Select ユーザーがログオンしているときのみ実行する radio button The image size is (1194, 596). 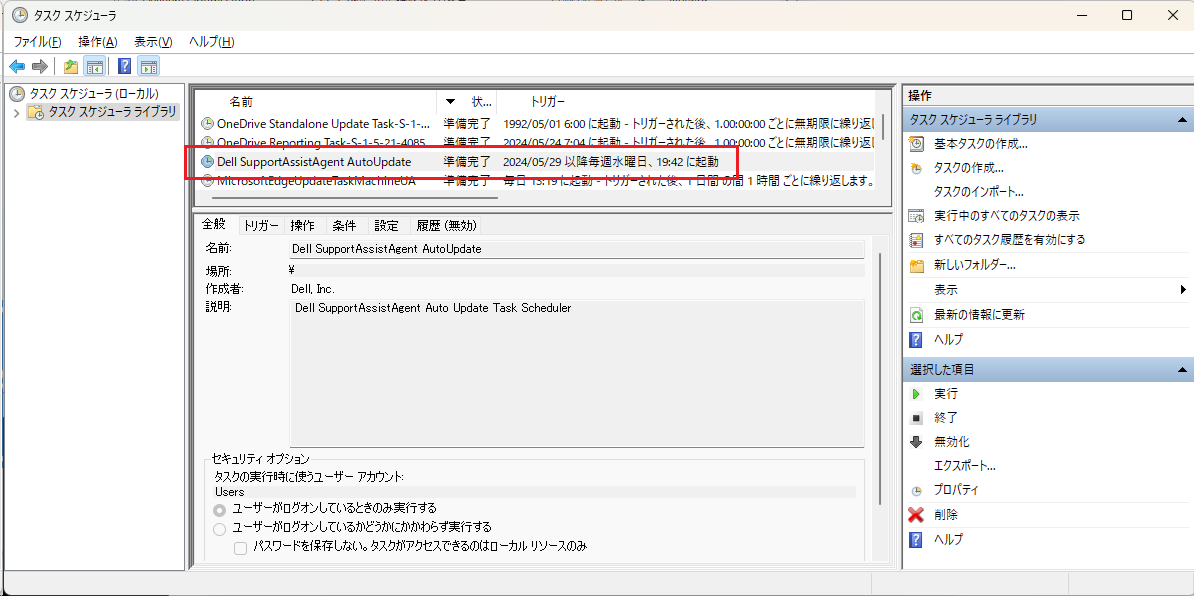tap(220, 509)
